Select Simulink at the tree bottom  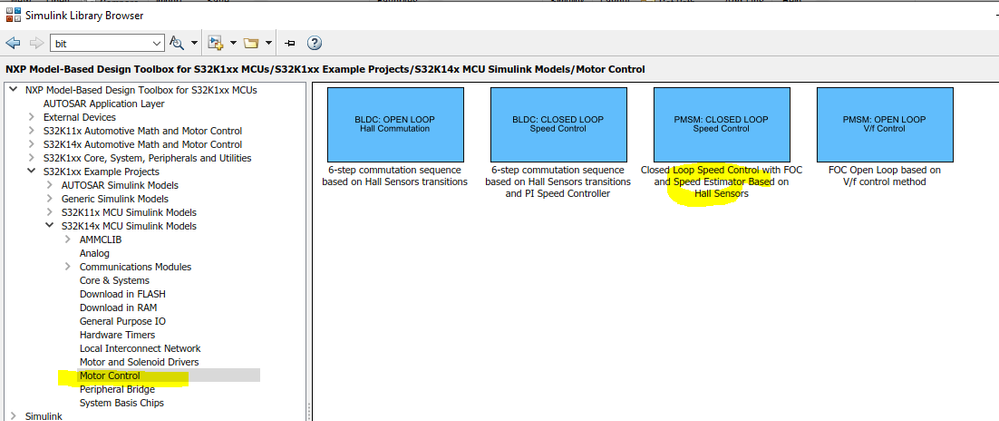pos(43,416)
